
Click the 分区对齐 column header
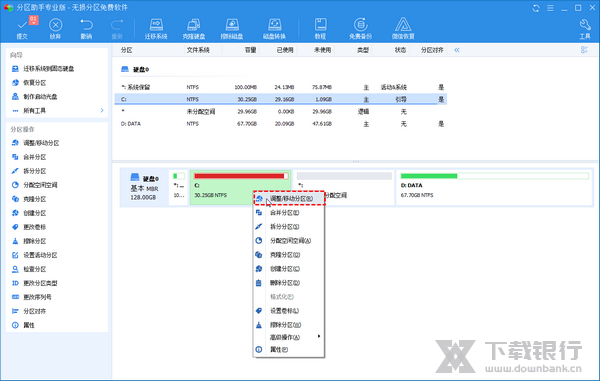[432, 50]
